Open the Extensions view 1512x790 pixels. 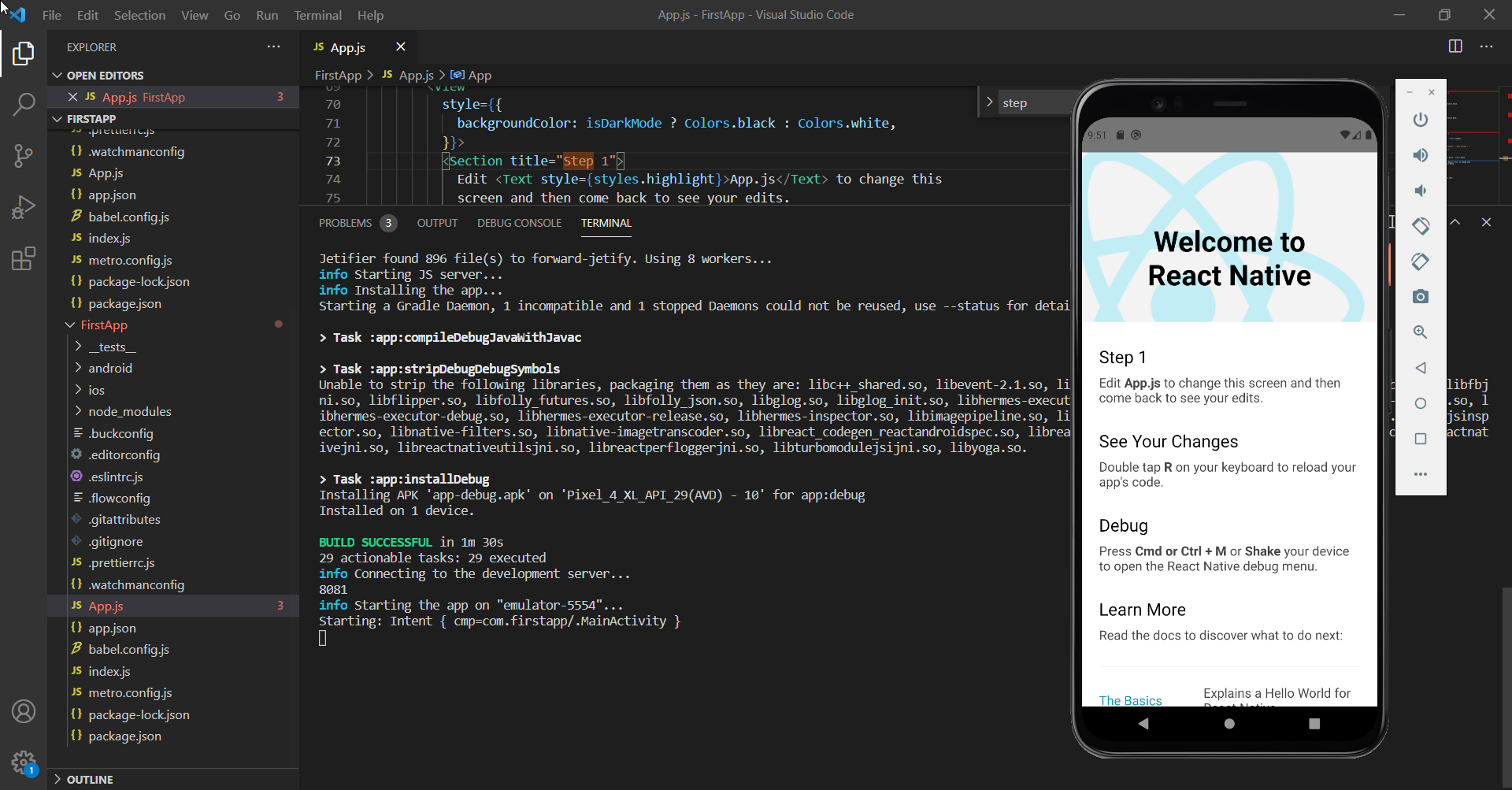tap(24, 258)
